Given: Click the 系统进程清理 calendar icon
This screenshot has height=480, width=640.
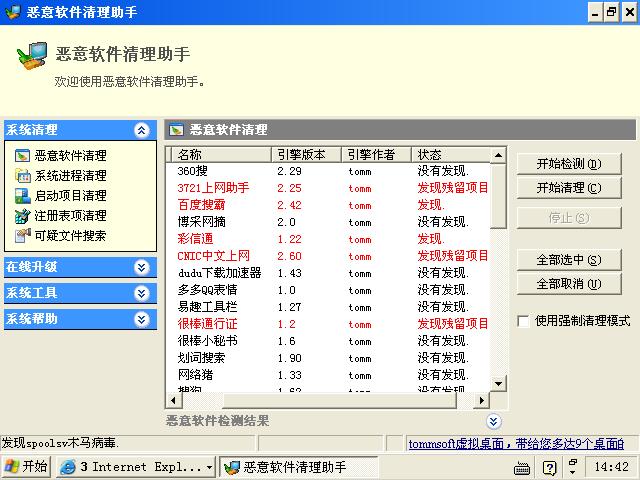Looking at the screenshot, I should point(22,176).
